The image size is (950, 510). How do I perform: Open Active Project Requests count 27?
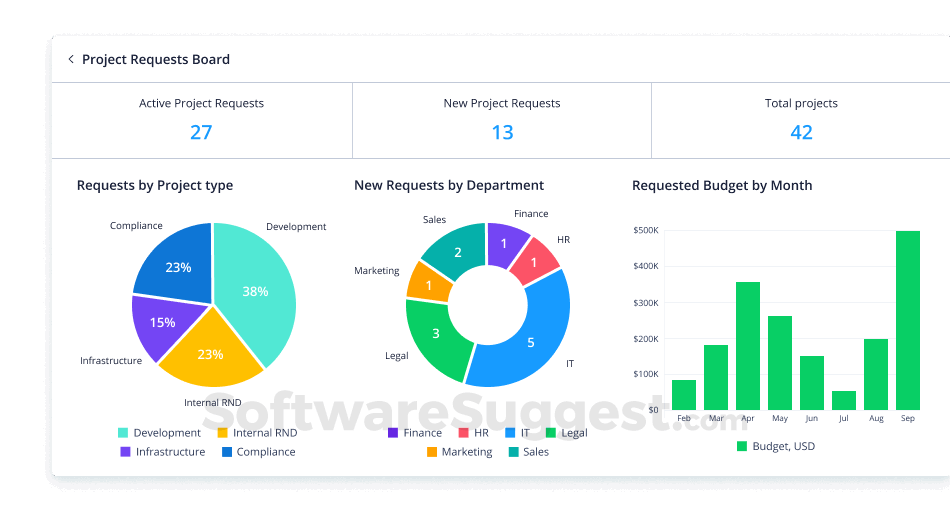[x=201, y=132]
